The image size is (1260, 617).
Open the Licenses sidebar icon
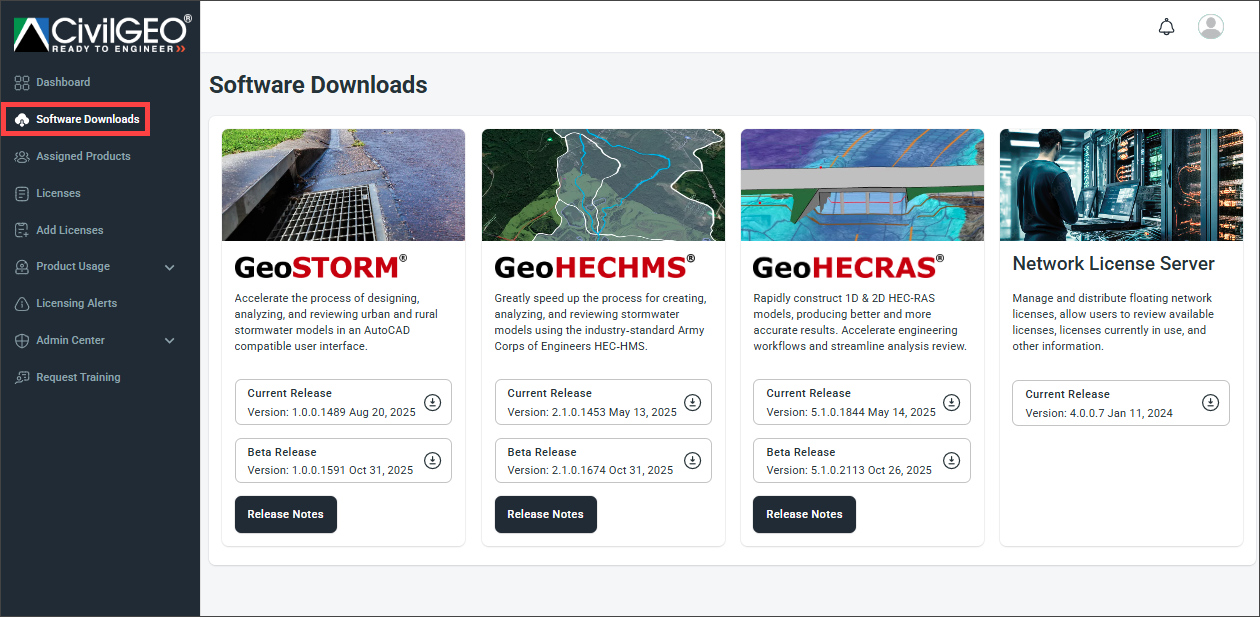(x=20, y=193)
